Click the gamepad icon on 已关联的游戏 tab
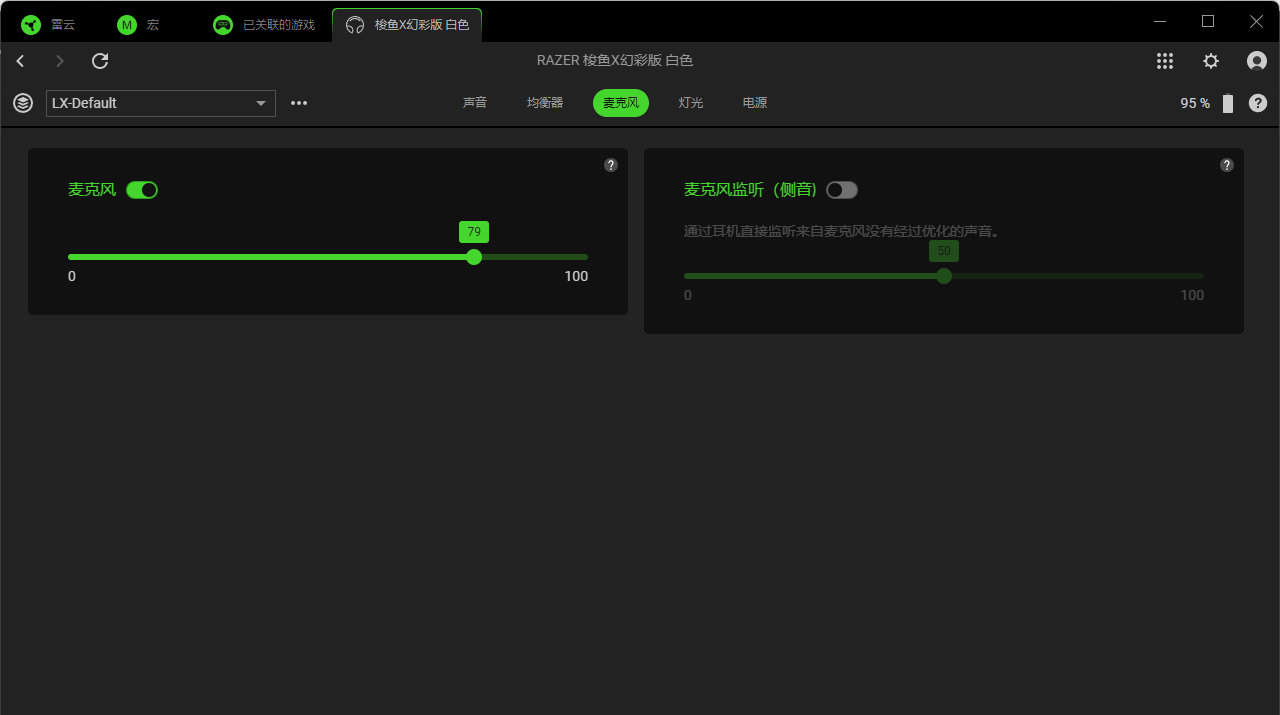 coord(223,25)
